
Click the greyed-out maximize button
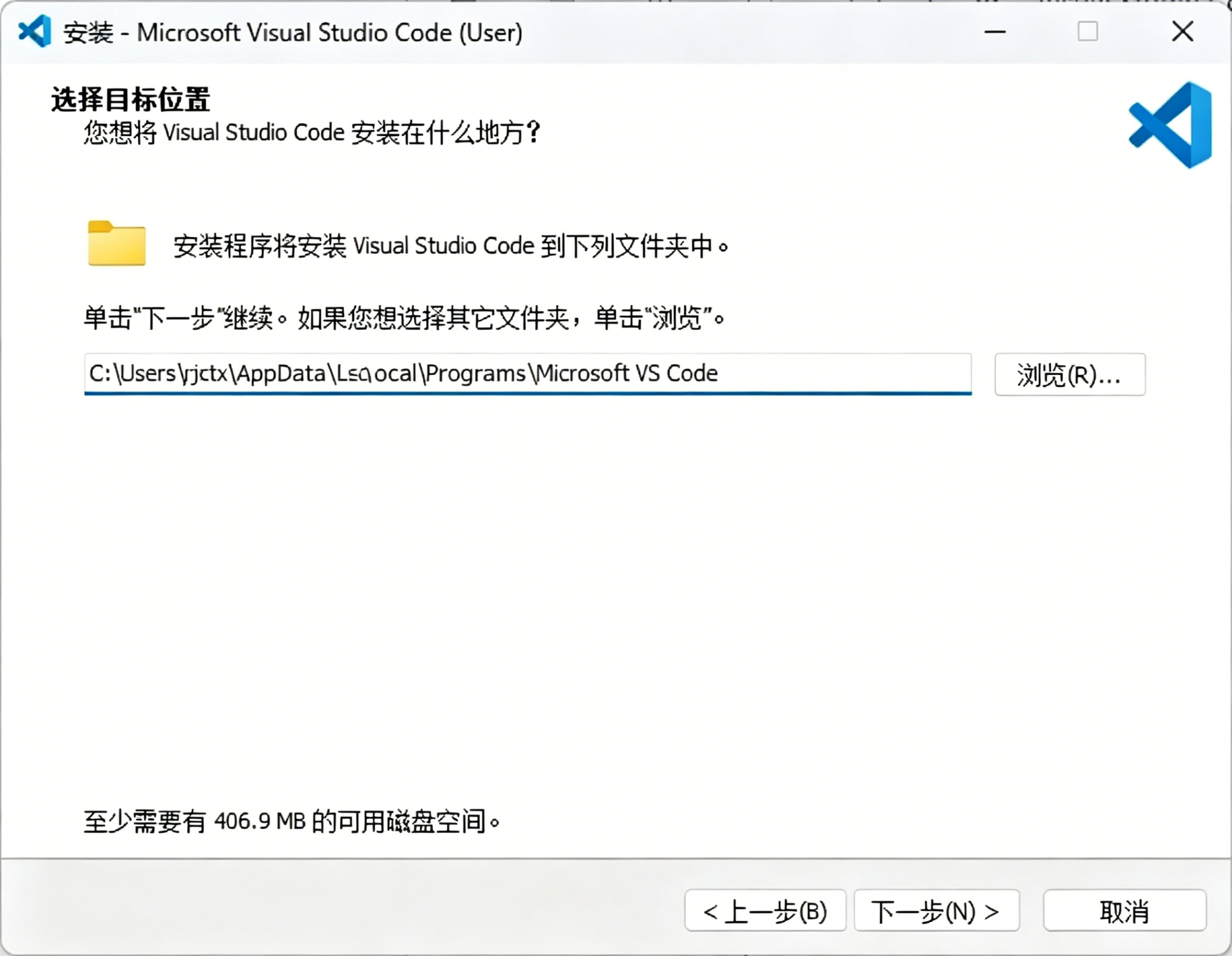[1087, 32]
